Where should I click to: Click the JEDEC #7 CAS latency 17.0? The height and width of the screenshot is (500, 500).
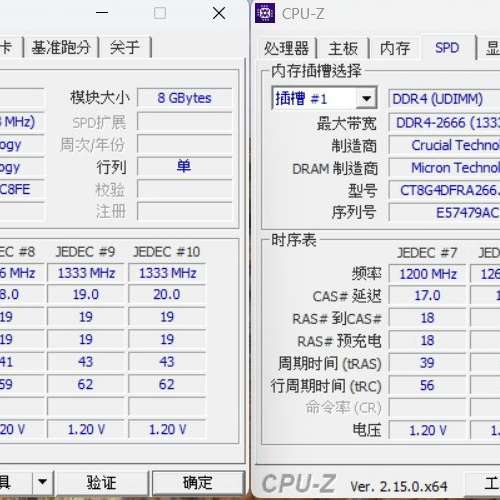coord(428,296)
